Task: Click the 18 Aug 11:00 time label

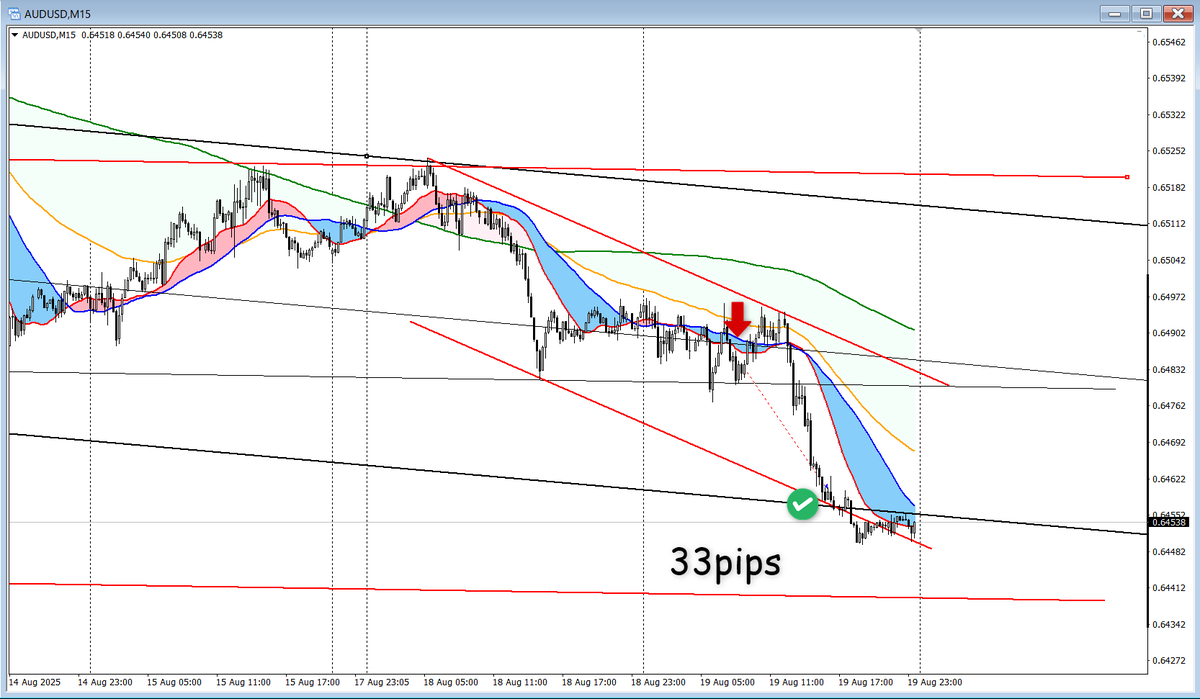Action: [520, 681]
